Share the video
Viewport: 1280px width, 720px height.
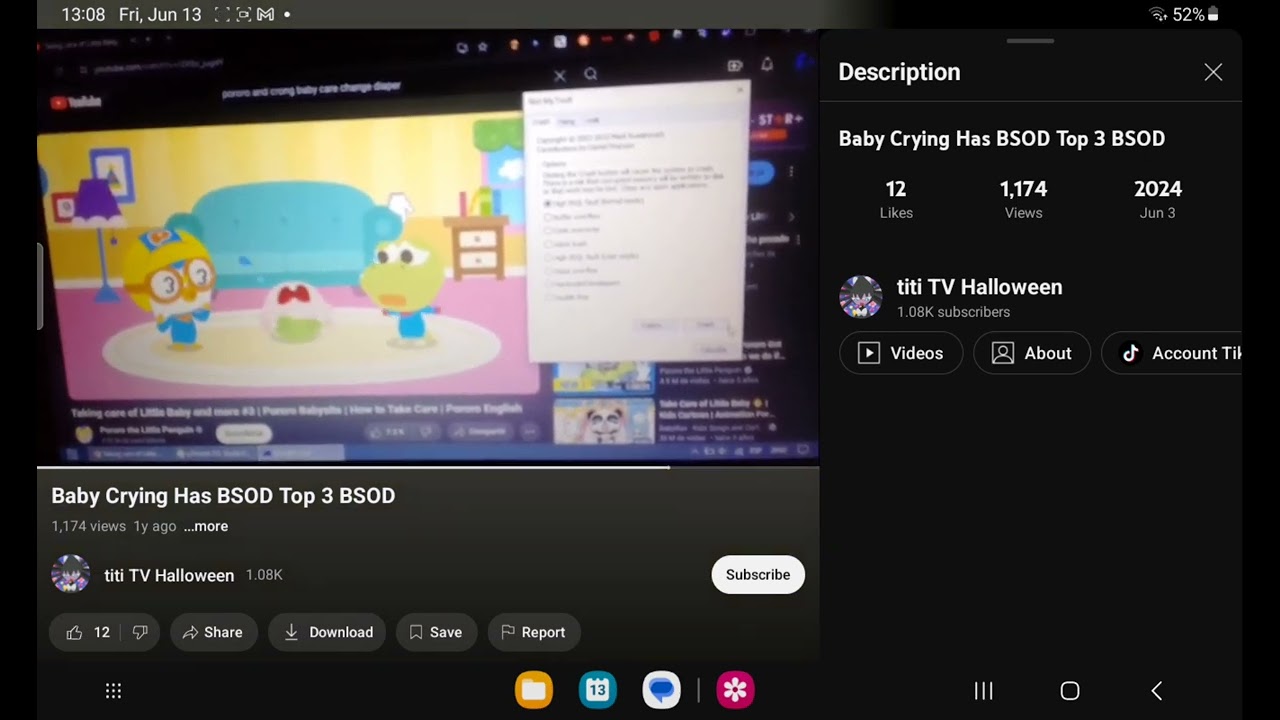coord(213,632)
